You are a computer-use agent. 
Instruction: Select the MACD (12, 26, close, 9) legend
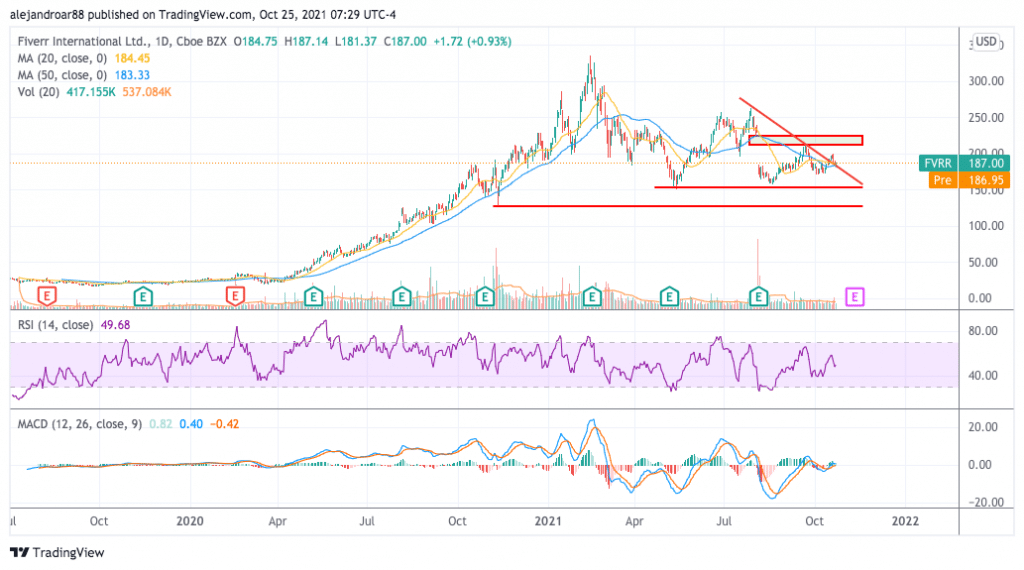[80, 424]
